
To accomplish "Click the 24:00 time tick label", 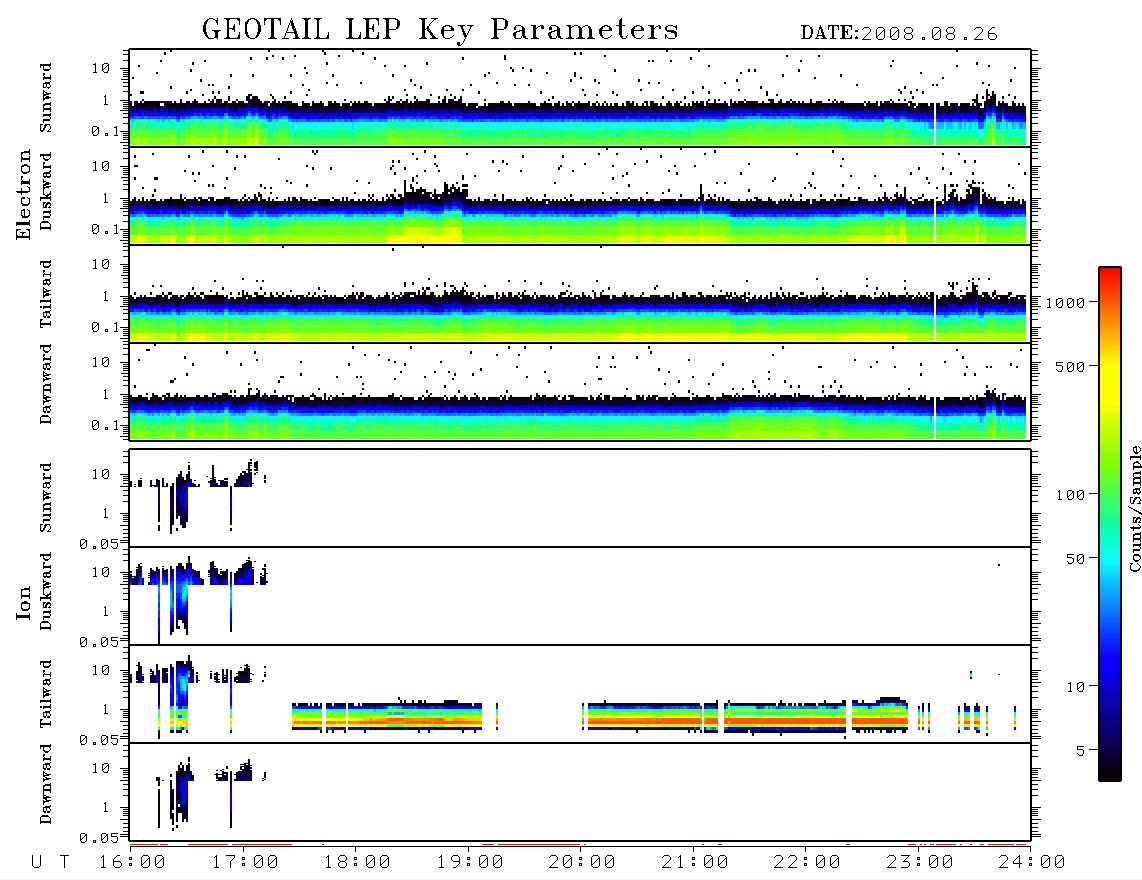I will (1031, 863).
